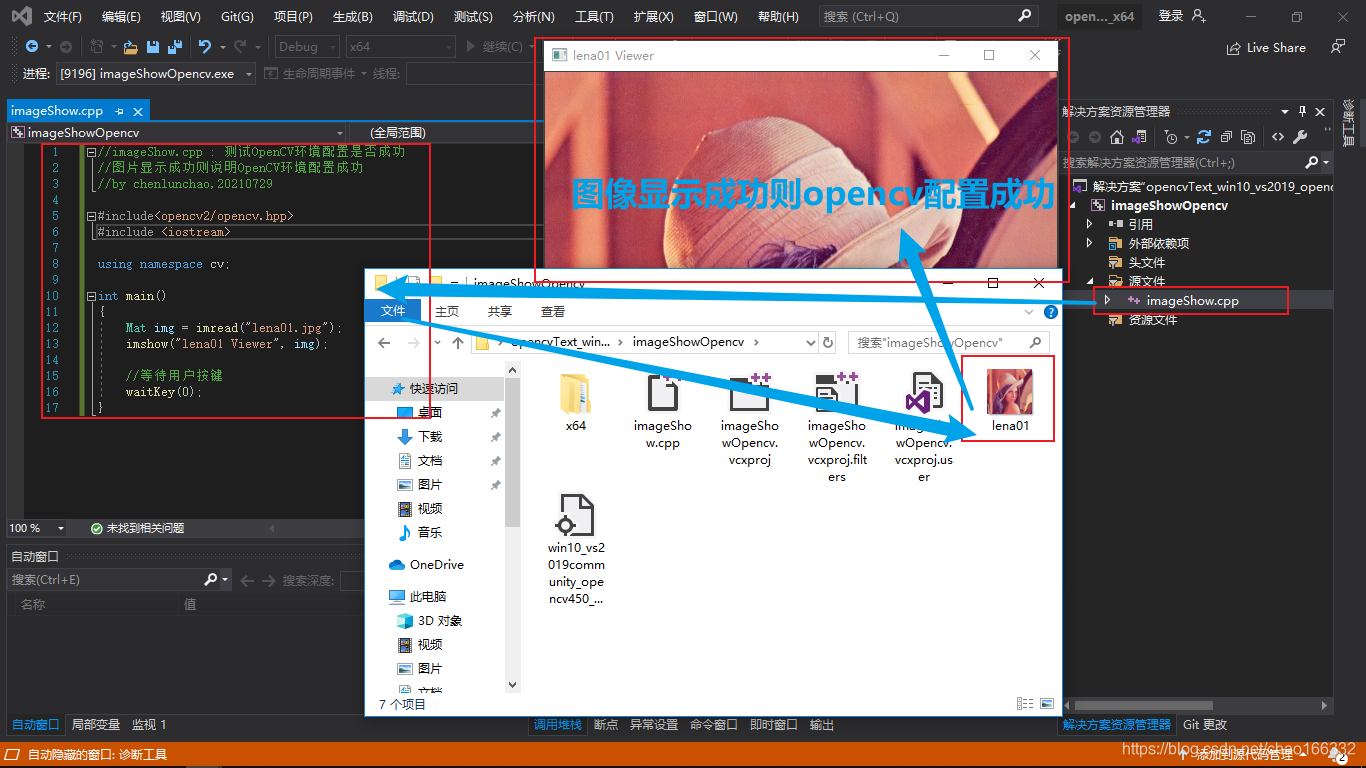
Task: Click the Live Share button
Action: coord(1266,47)
